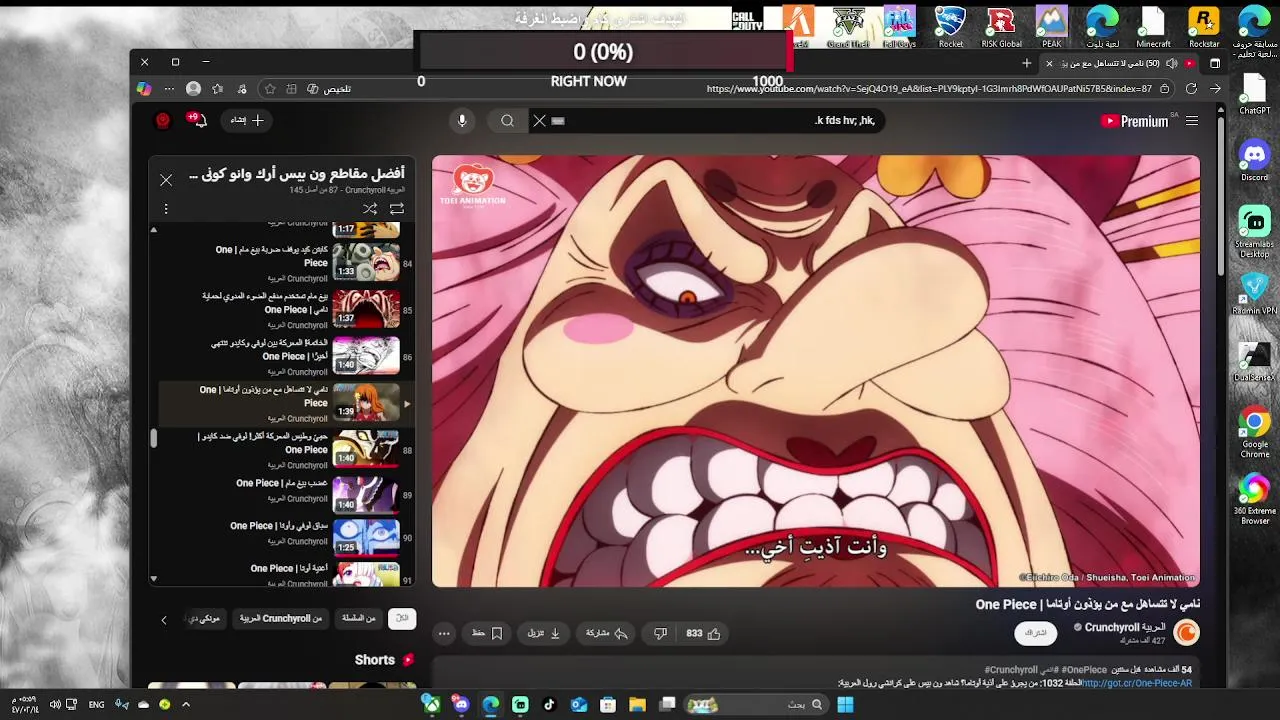Open Streamlabs Desktop shortcut
This screenshot has width=1280, height=720.
(x=1254, y=232)
